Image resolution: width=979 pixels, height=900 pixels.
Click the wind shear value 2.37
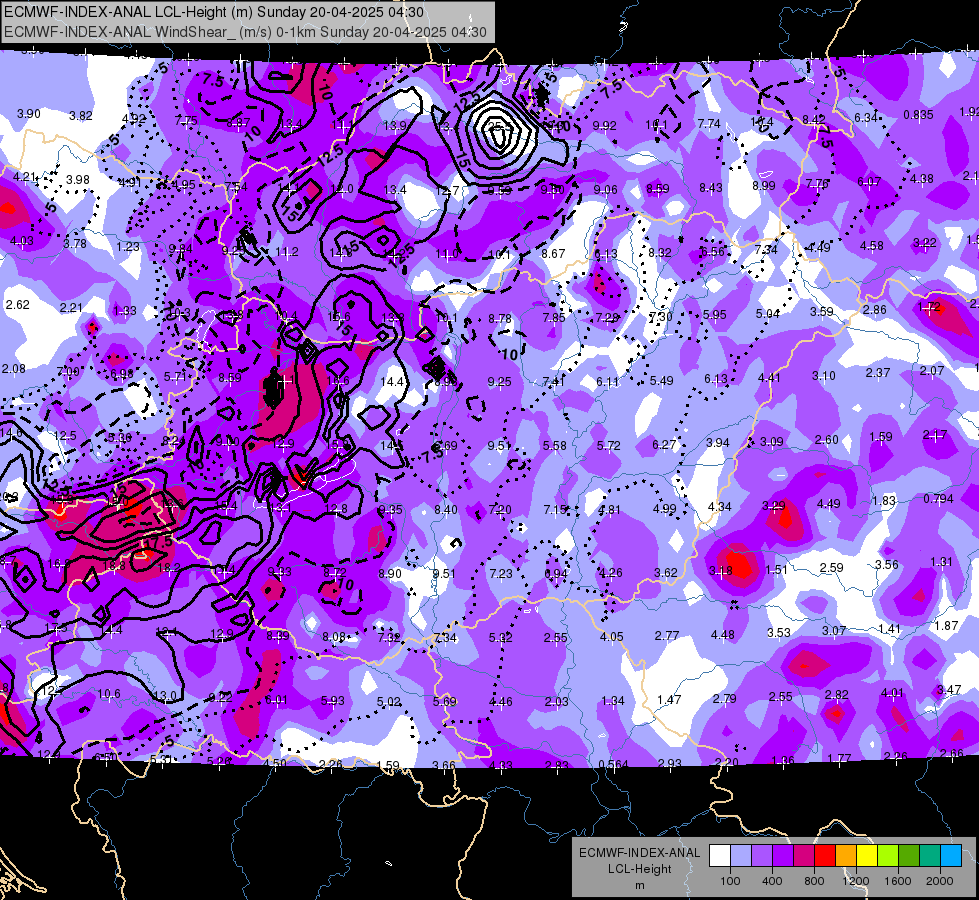coord(878,372)
